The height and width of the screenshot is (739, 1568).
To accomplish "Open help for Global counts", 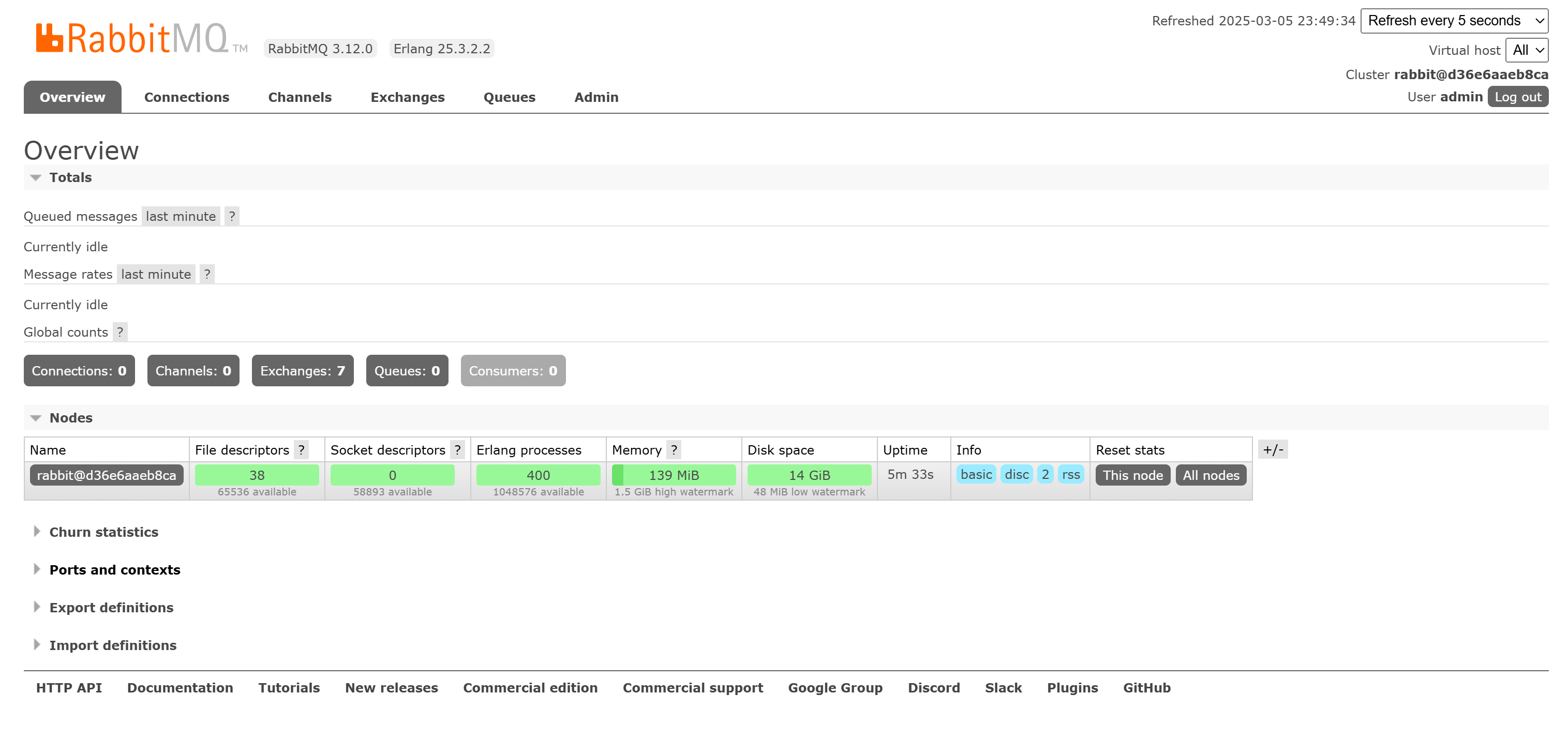I will click(120, 332).
